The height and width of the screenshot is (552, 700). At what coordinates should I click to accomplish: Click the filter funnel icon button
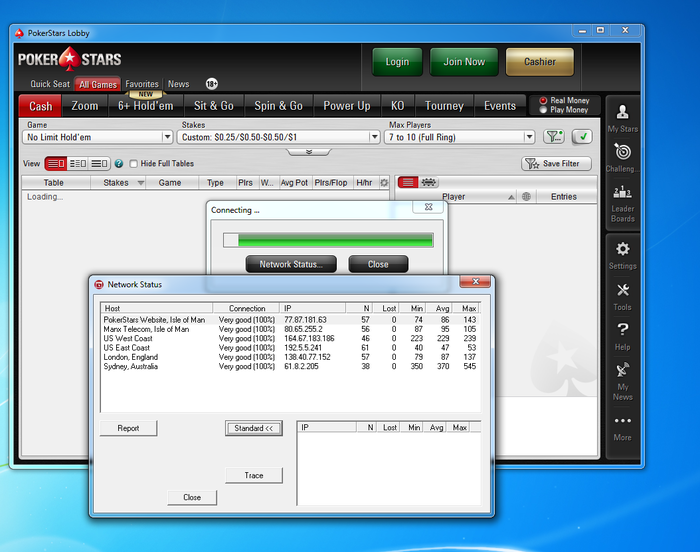(x=554, y=137)
